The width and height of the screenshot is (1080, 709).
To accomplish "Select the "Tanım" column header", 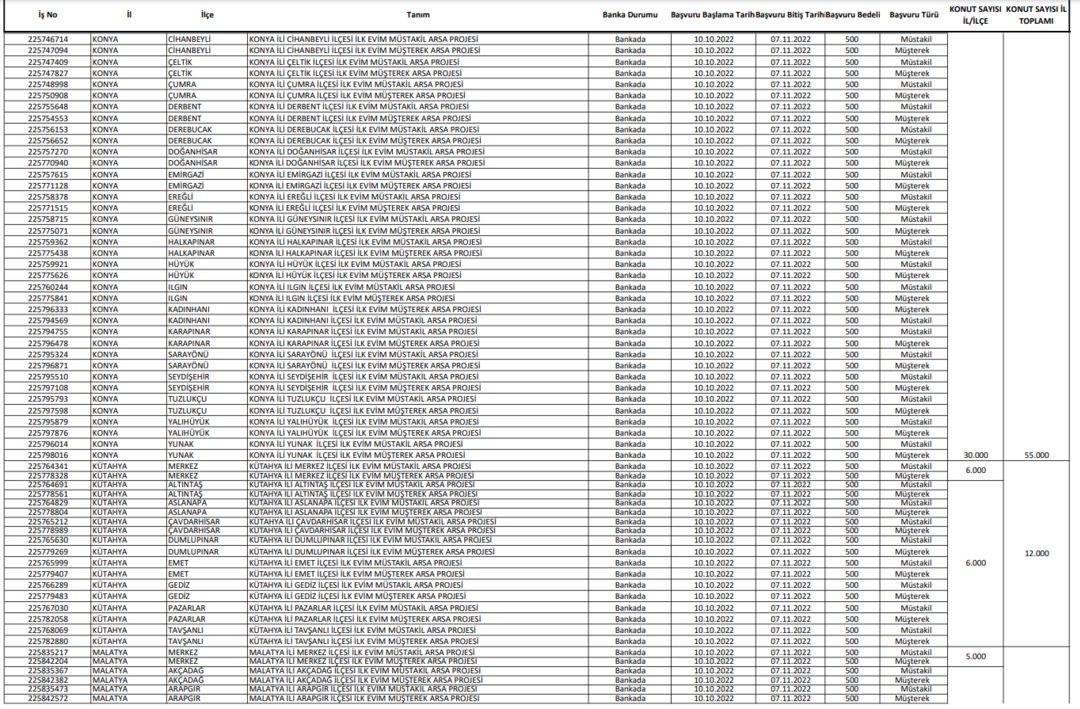I will coord(418,15).
